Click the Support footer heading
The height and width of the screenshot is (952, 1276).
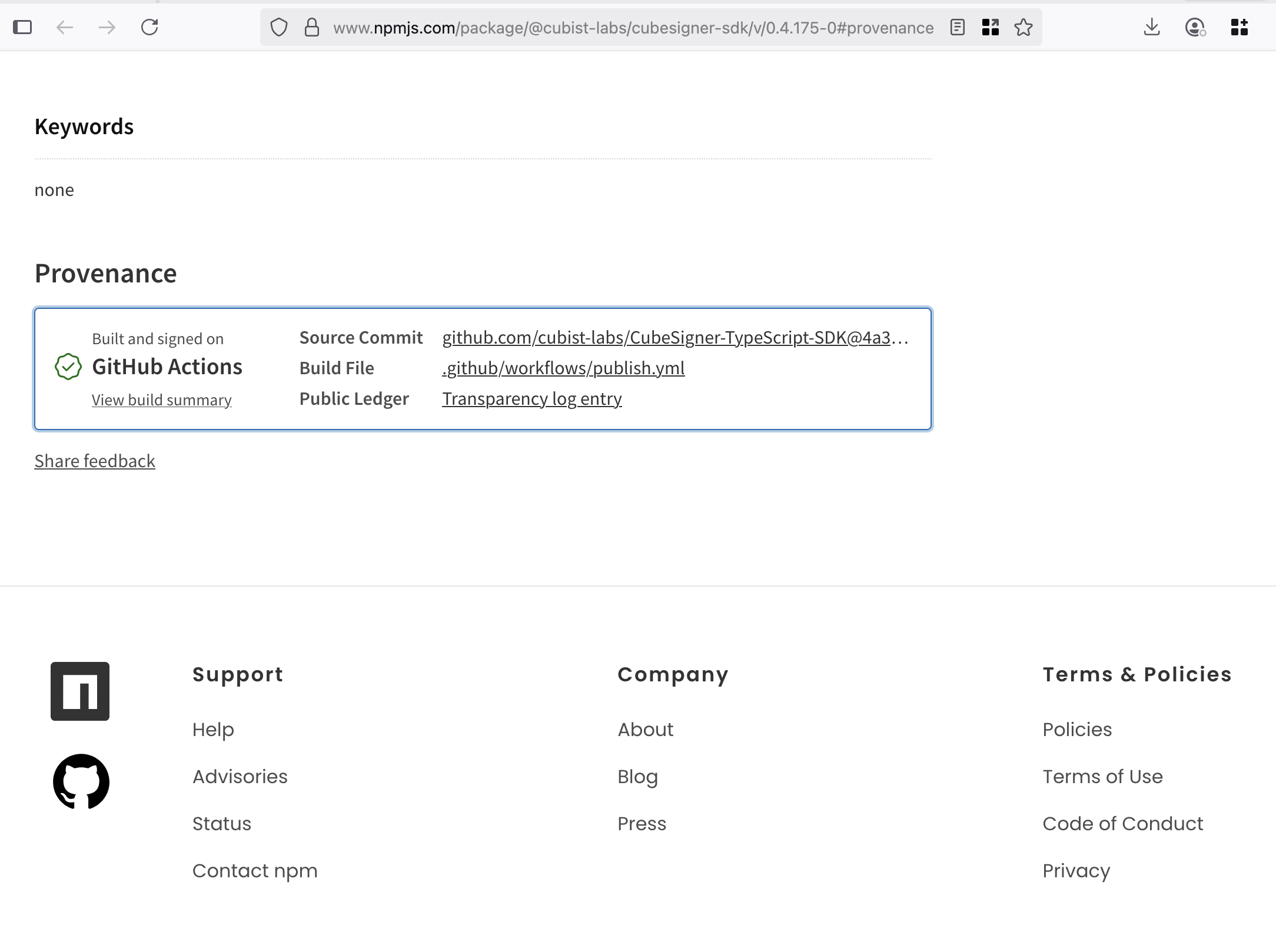(x=238, y=675)
